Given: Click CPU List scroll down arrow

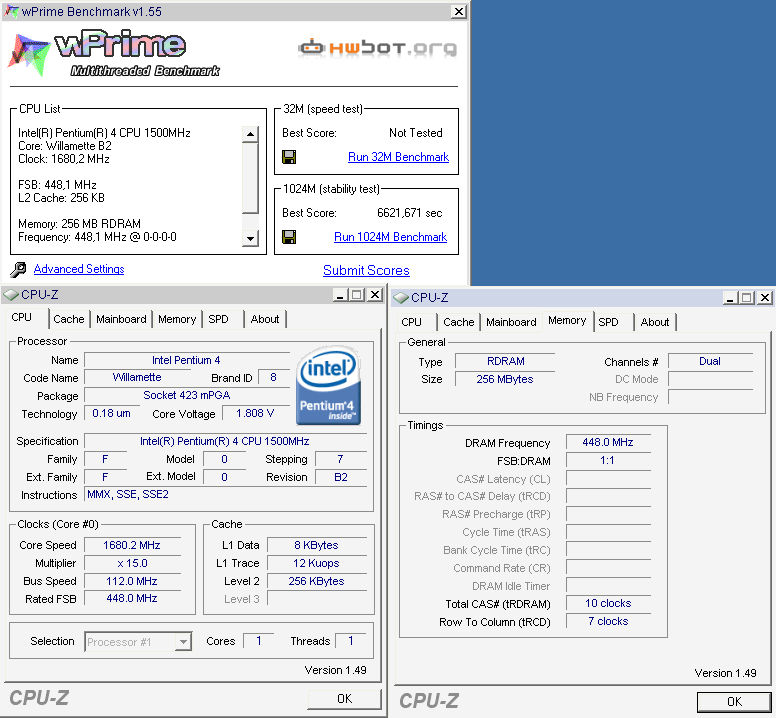Looking at the screenshot, I should pos(250,239).
